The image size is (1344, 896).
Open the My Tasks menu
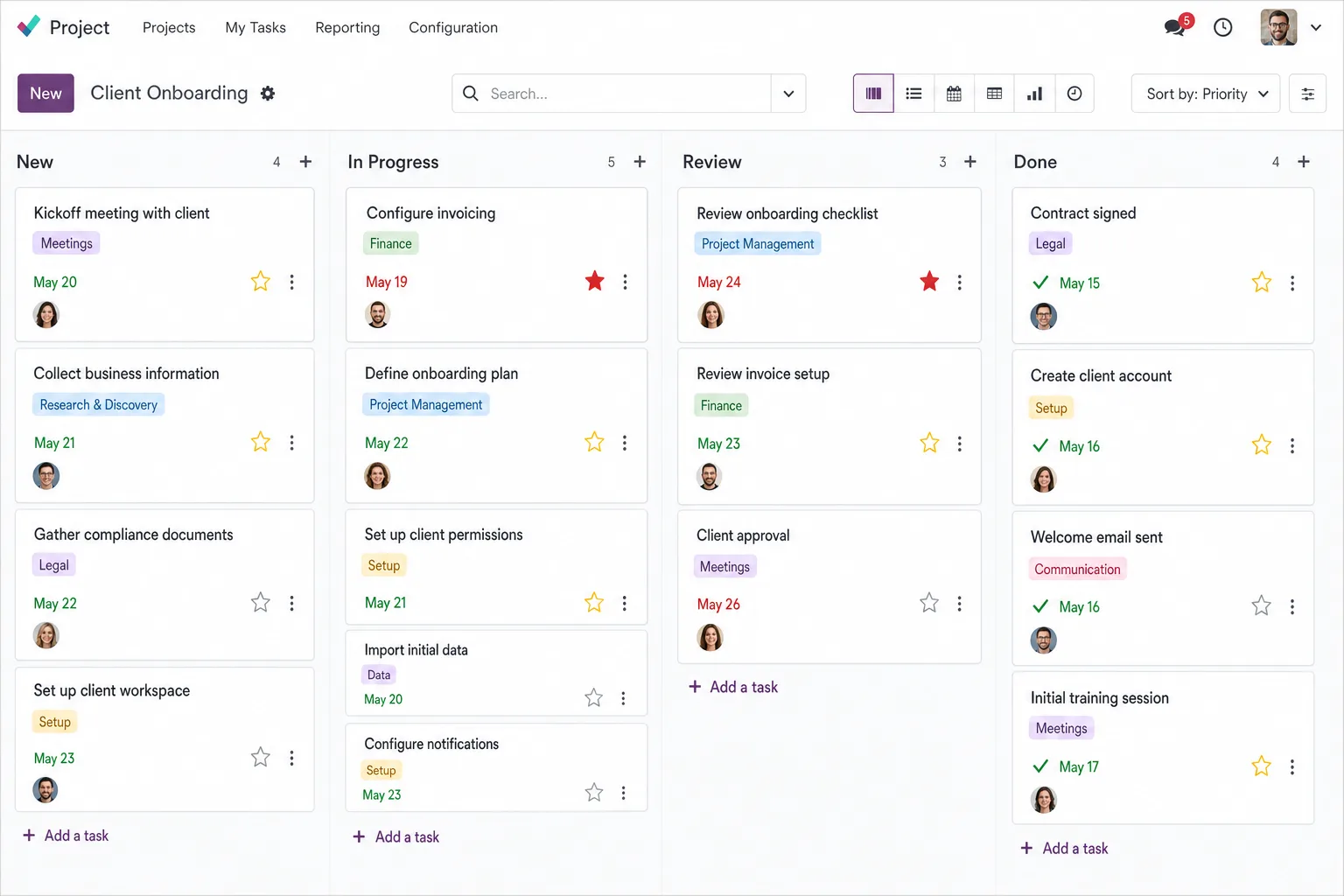pos(255,28)
